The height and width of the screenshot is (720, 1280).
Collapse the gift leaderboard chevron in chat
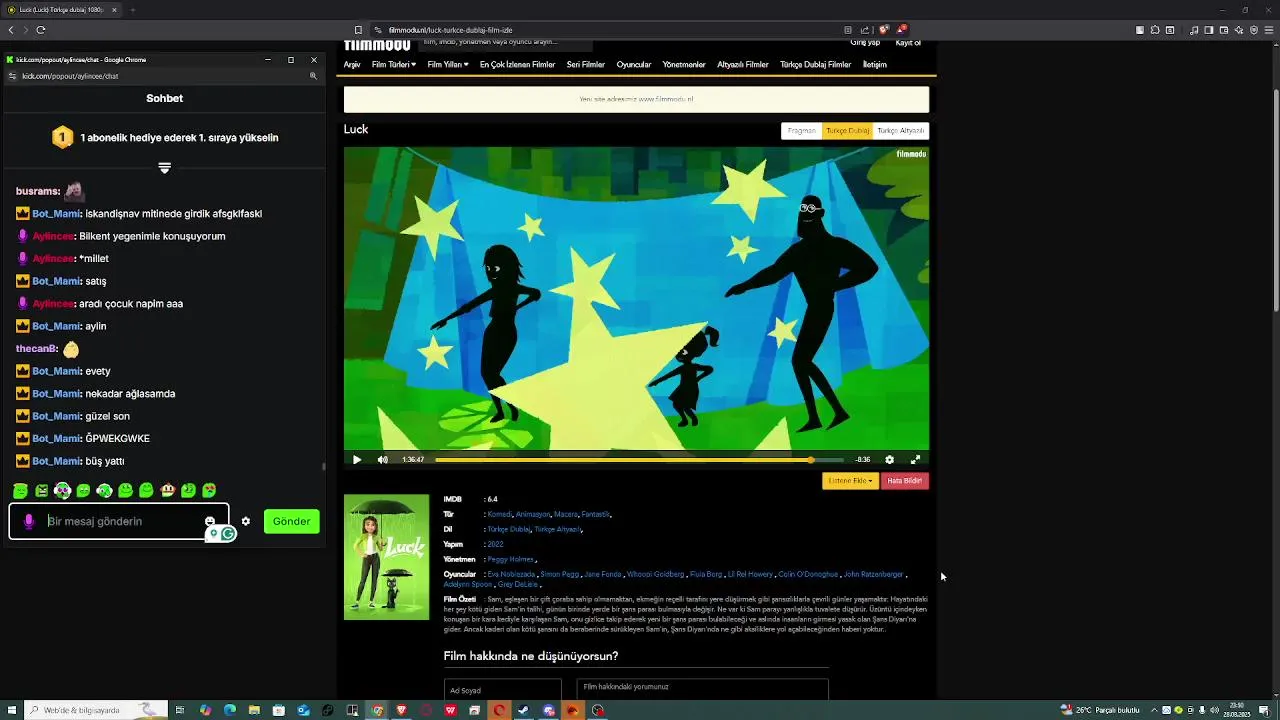(x=165, y=168)
